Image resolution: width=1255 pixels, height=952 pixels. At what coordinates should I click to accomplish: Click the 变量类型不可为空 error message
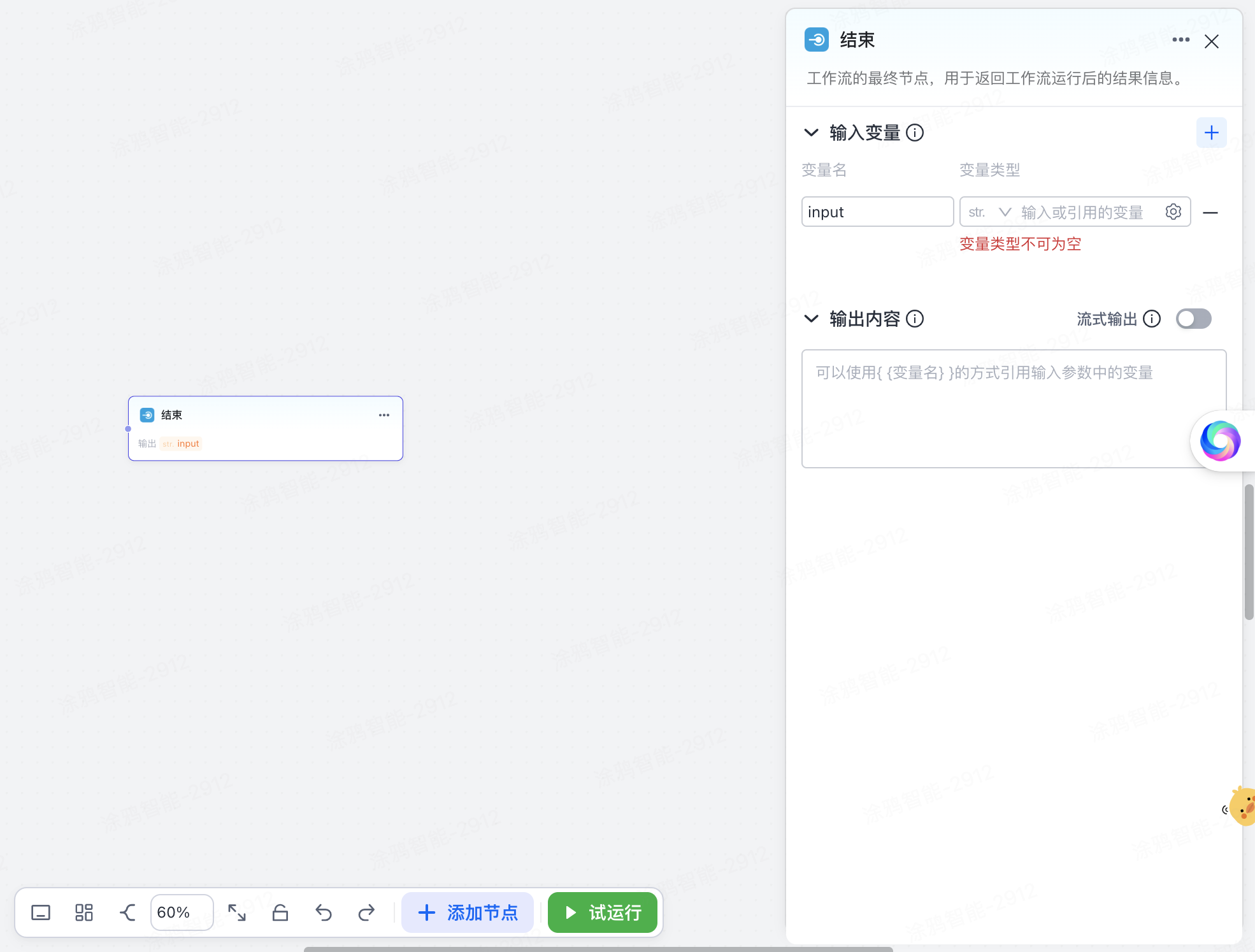(x=1021, y=244)
